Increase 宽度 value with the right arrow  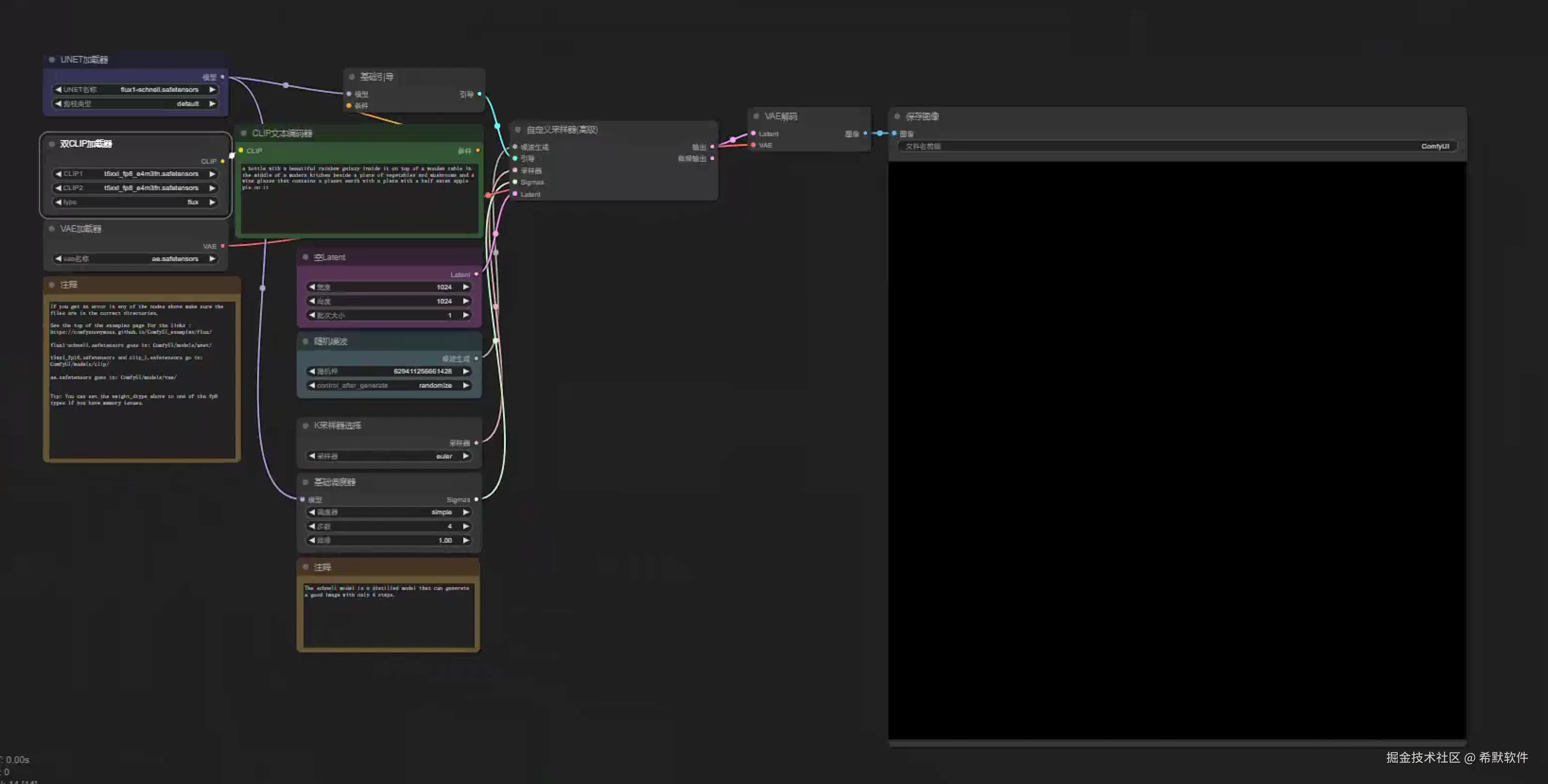tap(466, 287)
